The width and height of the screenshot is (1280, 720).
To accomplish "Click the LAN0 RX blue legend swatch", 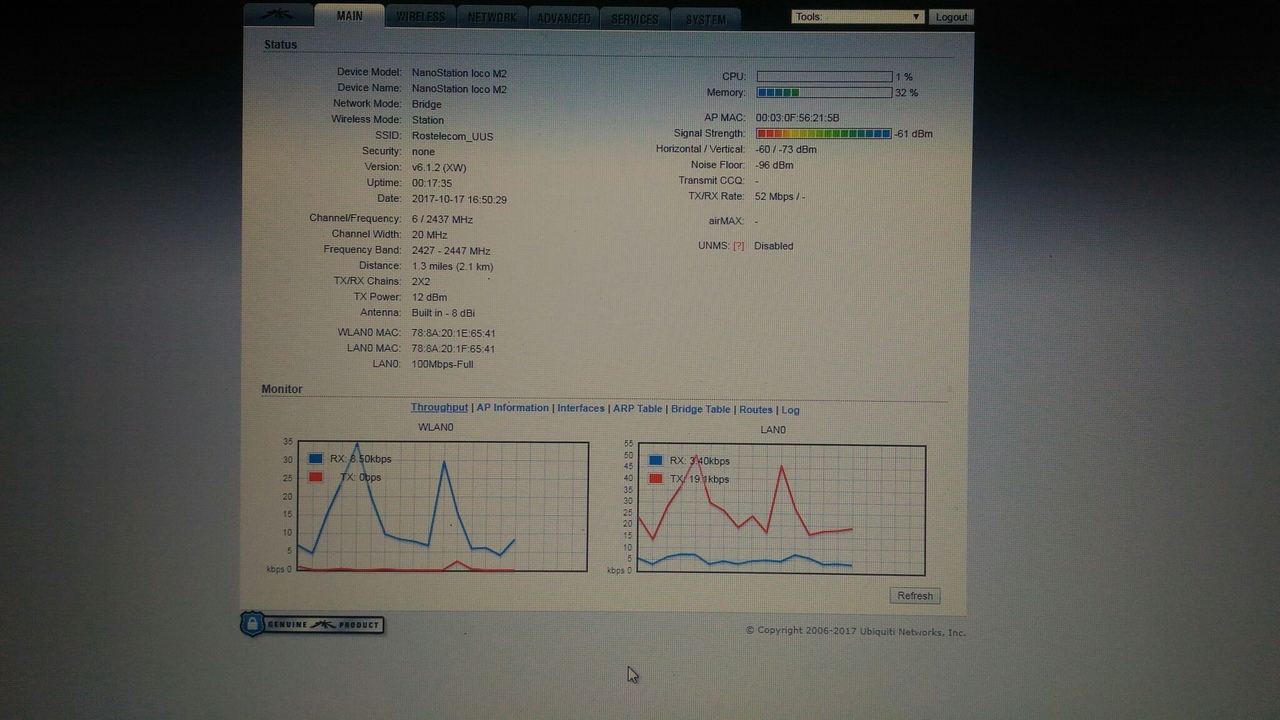I will click(656, 461).
